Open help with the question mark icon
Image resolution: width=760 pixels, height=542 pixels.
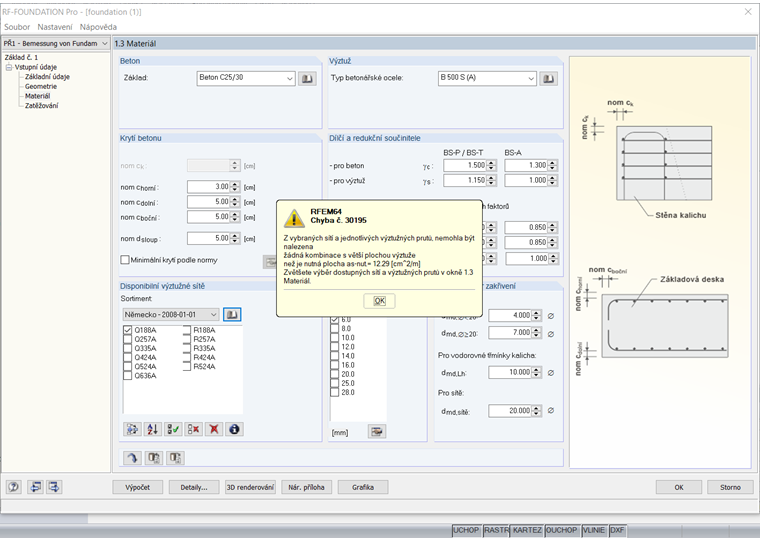click(14, 487)
